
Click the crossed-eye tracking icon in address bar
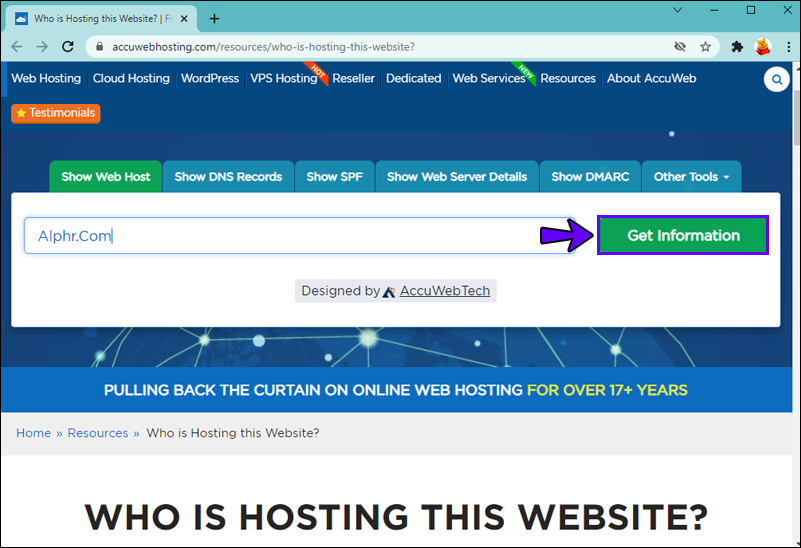tap(679, 47)
